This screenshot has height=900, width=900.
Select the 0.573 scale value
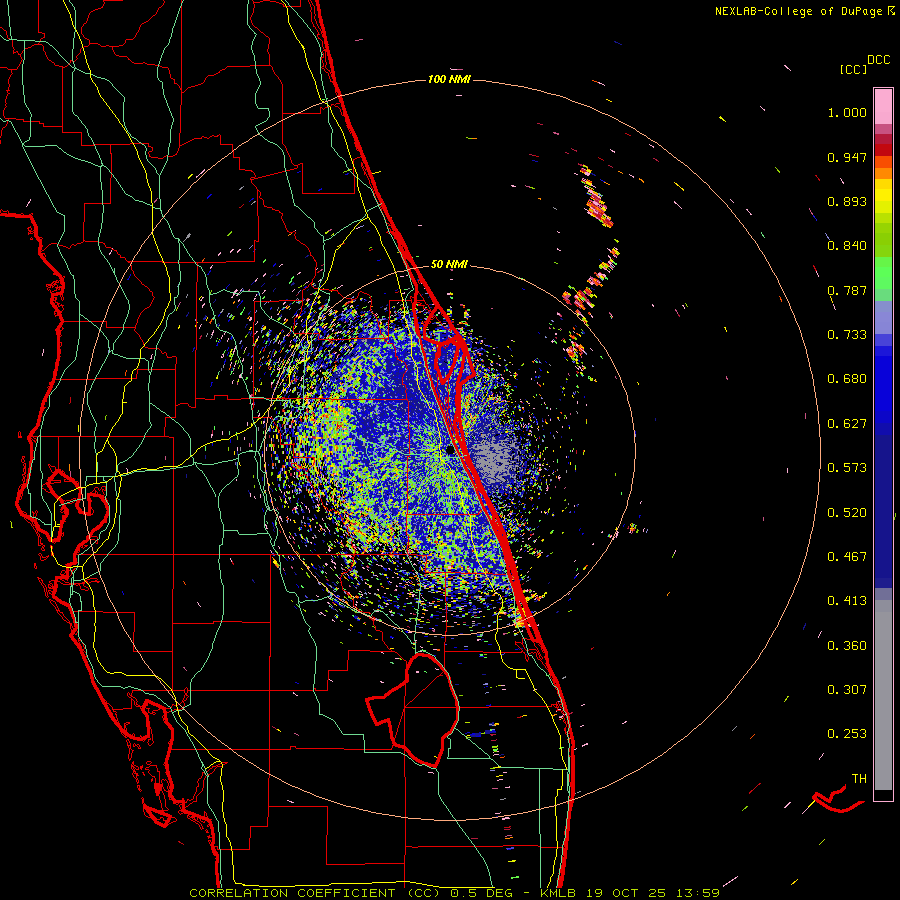coord(847,468)
